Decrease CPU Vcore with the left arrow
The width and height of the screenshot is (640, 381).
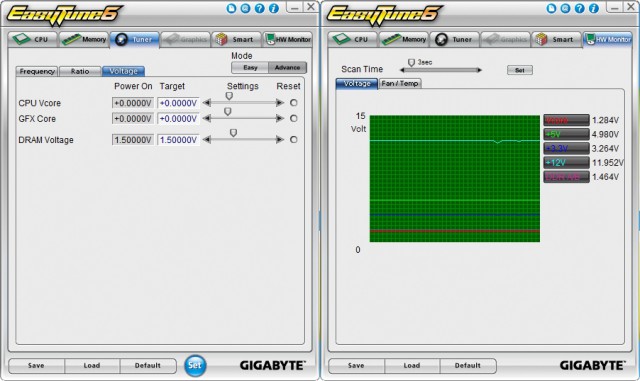[207, 103]
